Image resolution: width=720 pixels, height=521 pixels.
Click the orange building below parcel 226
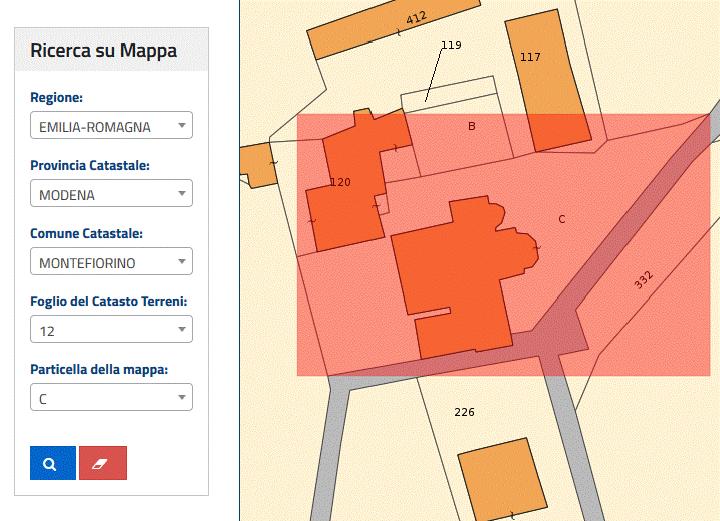click(x=503, y=480)
